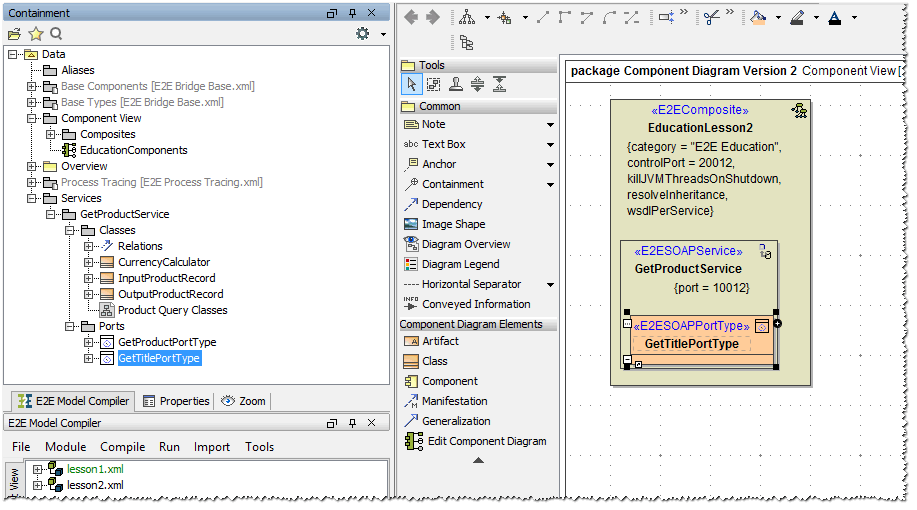Click Edit Component Diagram

[486, 441]
